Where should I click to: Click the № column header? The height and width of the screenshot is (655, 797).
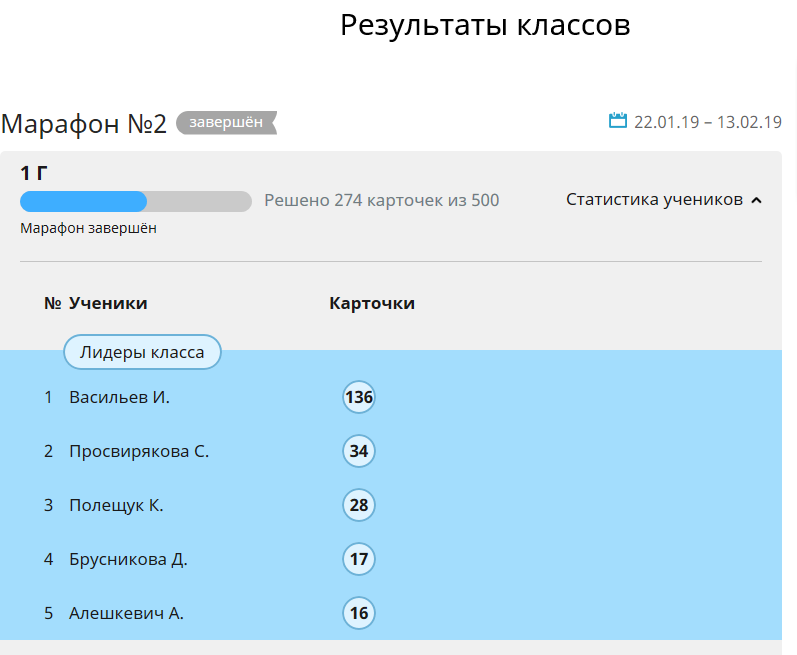tap(53, 303)
